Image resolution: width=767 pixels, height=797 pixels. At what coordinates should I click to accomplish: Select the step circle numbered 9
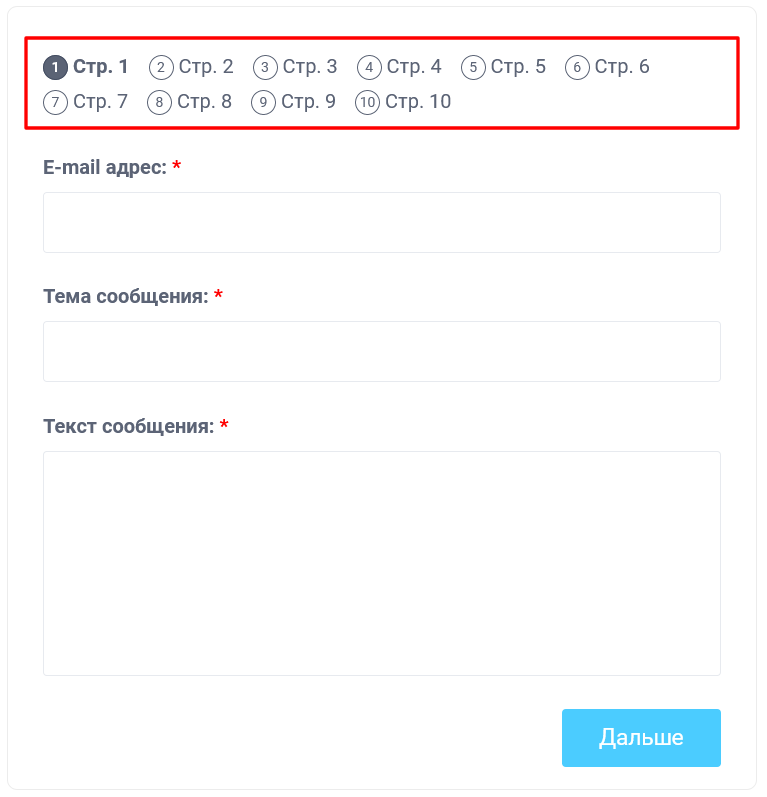tap(263, 103)
